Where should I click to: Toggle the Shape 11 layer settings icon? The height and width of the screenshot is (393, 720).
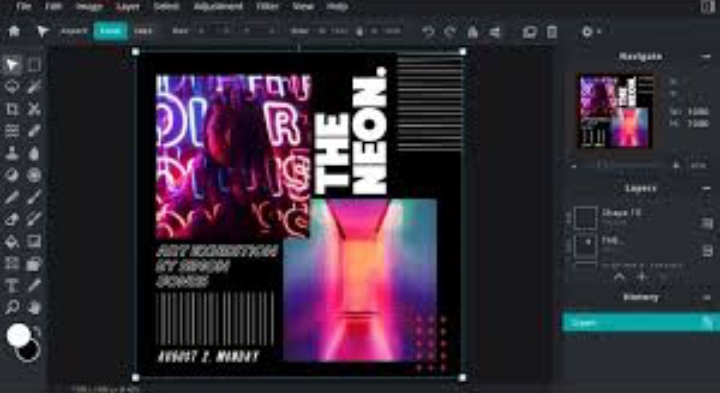[x=707, y=223]
